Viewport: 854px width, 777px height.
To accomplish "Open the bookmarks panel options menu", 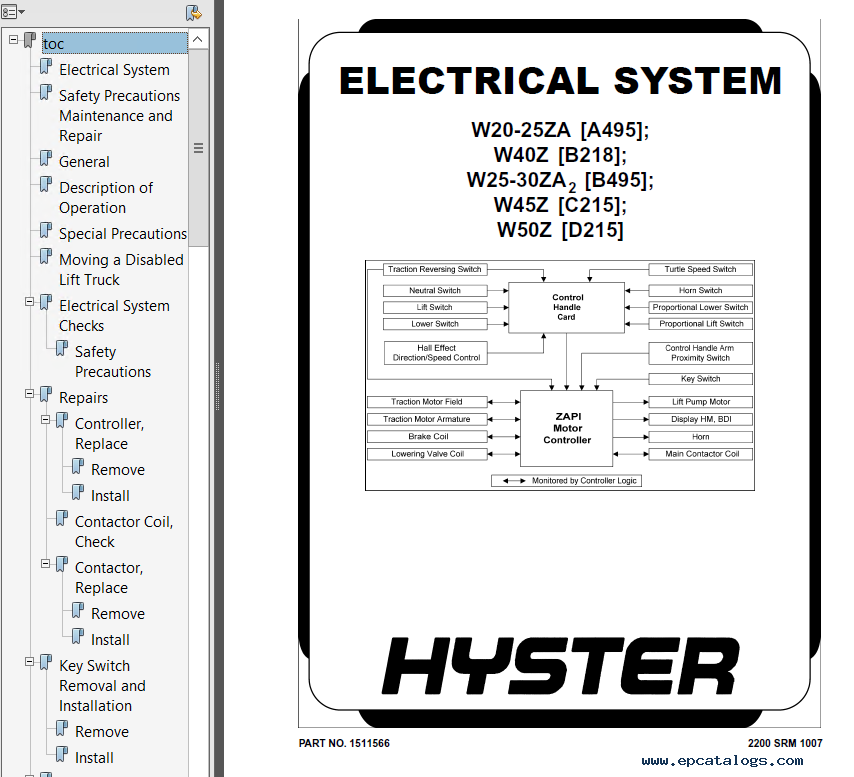I will (13, 11).
